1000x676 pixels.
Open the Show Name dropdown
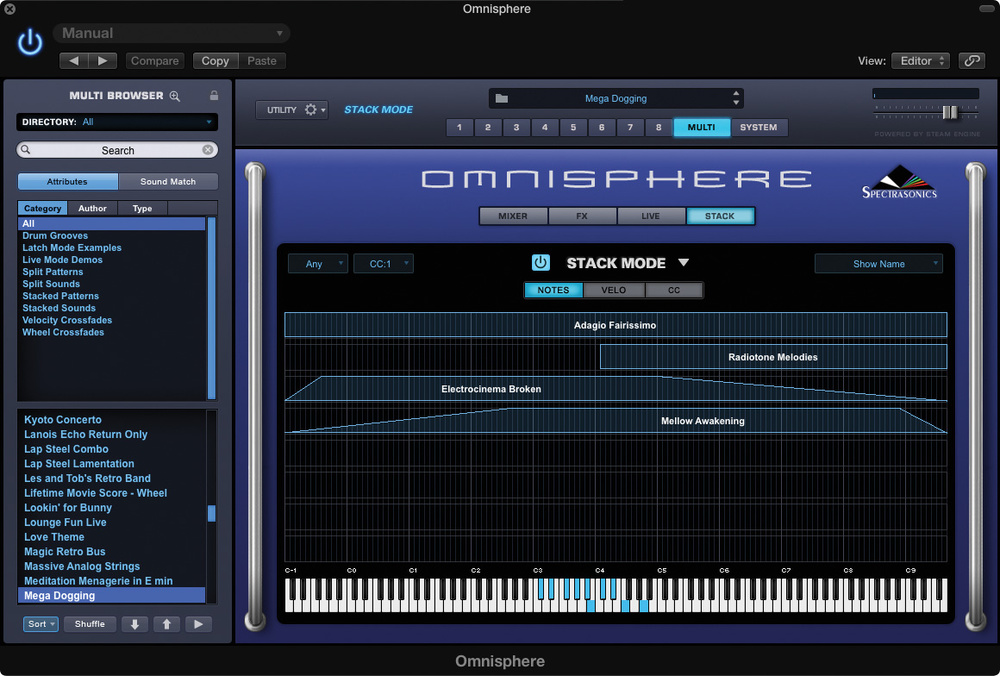click(878, 263)
